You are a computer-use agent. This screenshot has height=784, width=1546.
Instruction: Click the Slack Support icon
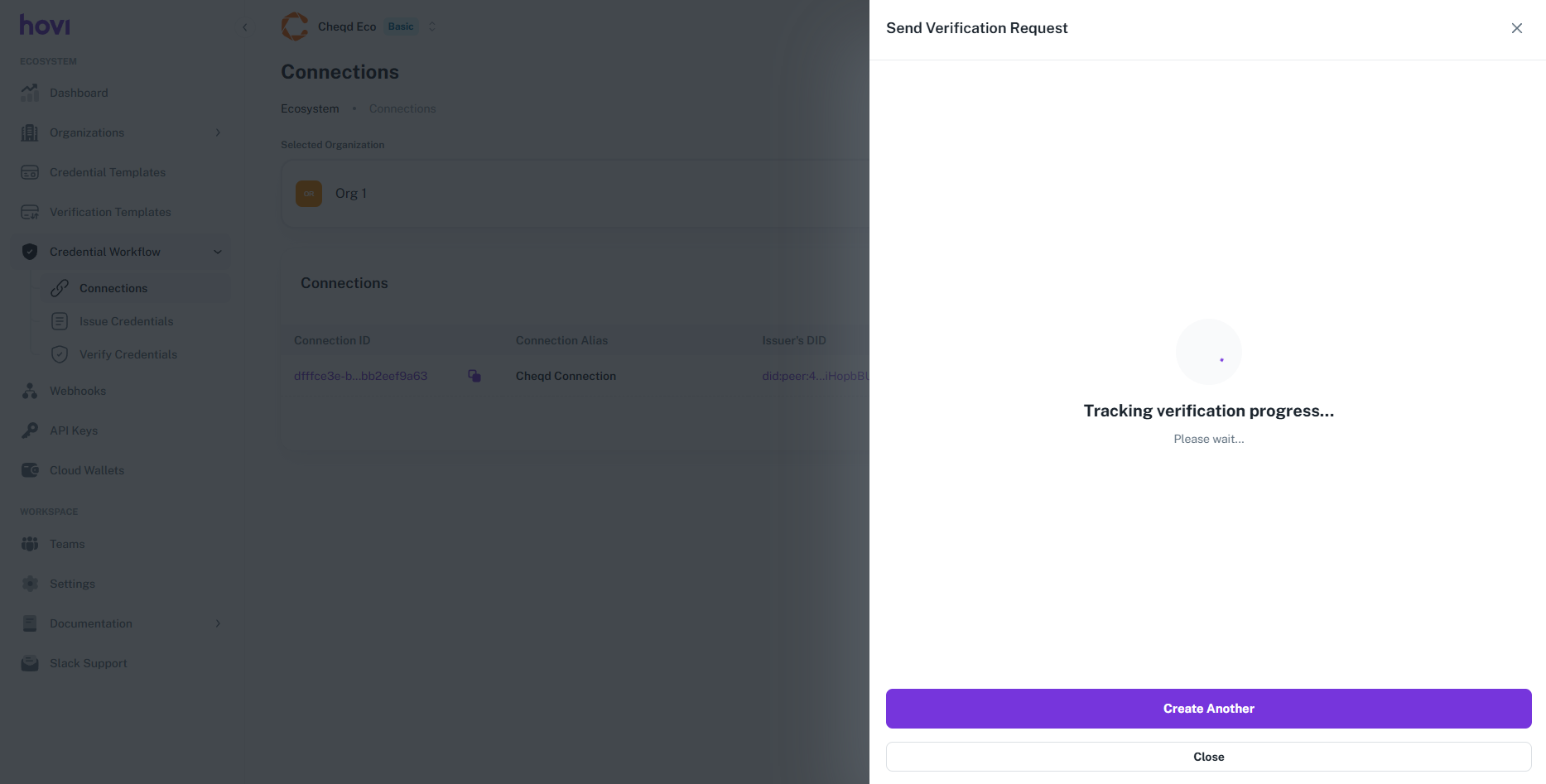pyautogui.click(x=30, y=663)
